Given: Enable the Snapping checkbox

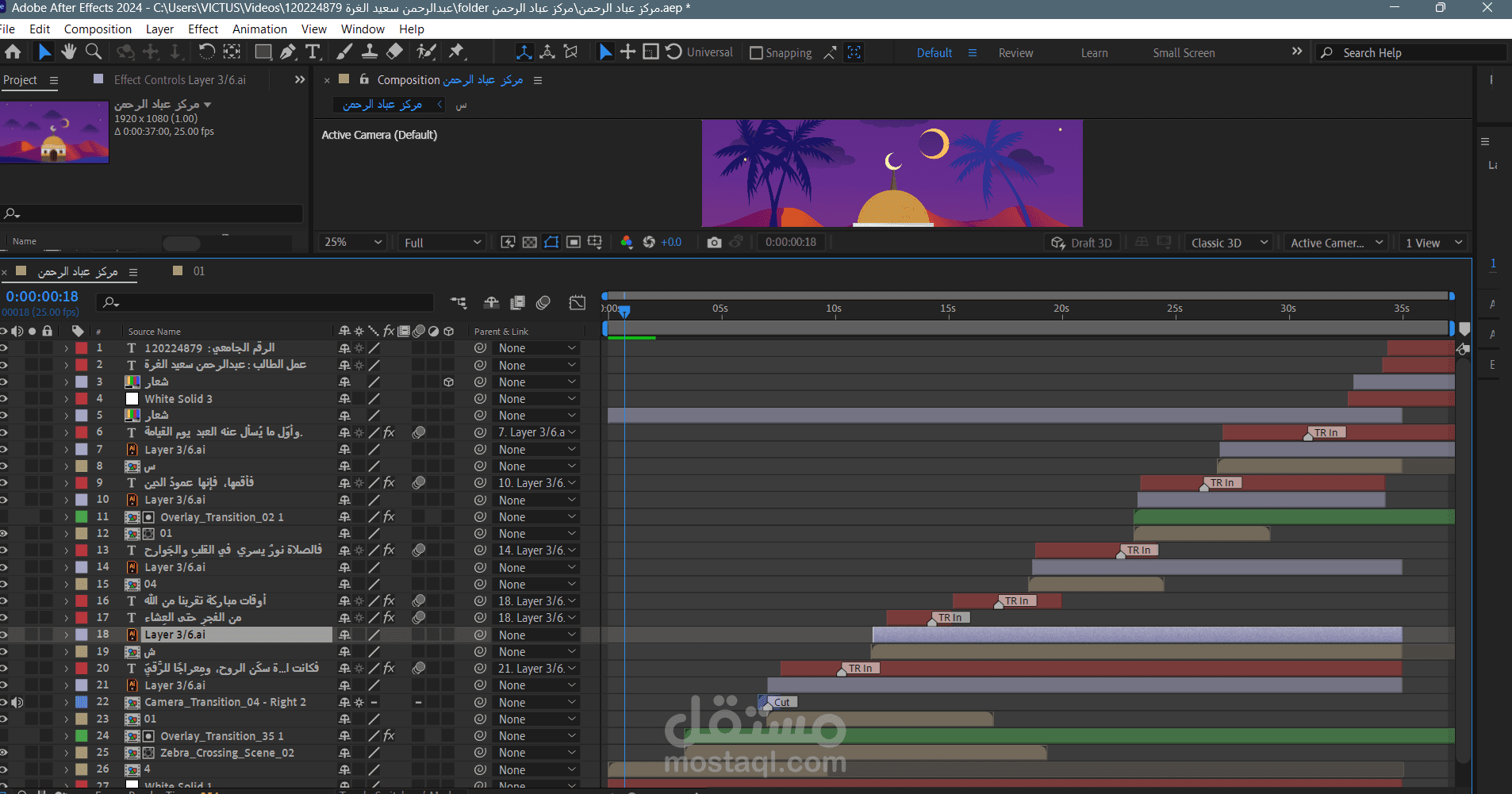Looking at the screenshot, I should click(756, 53).
